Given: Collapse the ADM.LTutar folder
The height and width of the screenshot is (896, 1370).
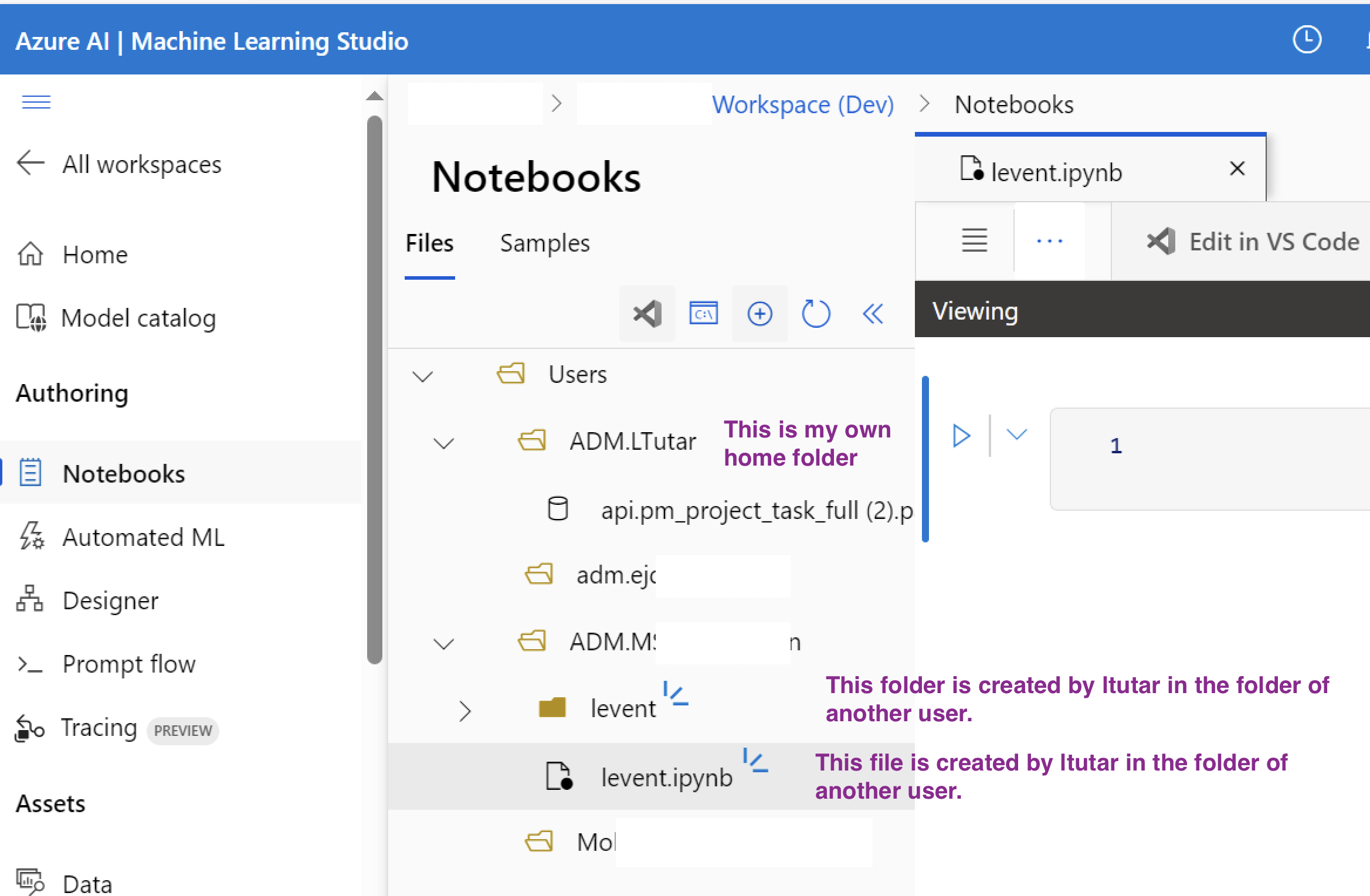Looking at the screenshot, I should (x=443, y=443).
